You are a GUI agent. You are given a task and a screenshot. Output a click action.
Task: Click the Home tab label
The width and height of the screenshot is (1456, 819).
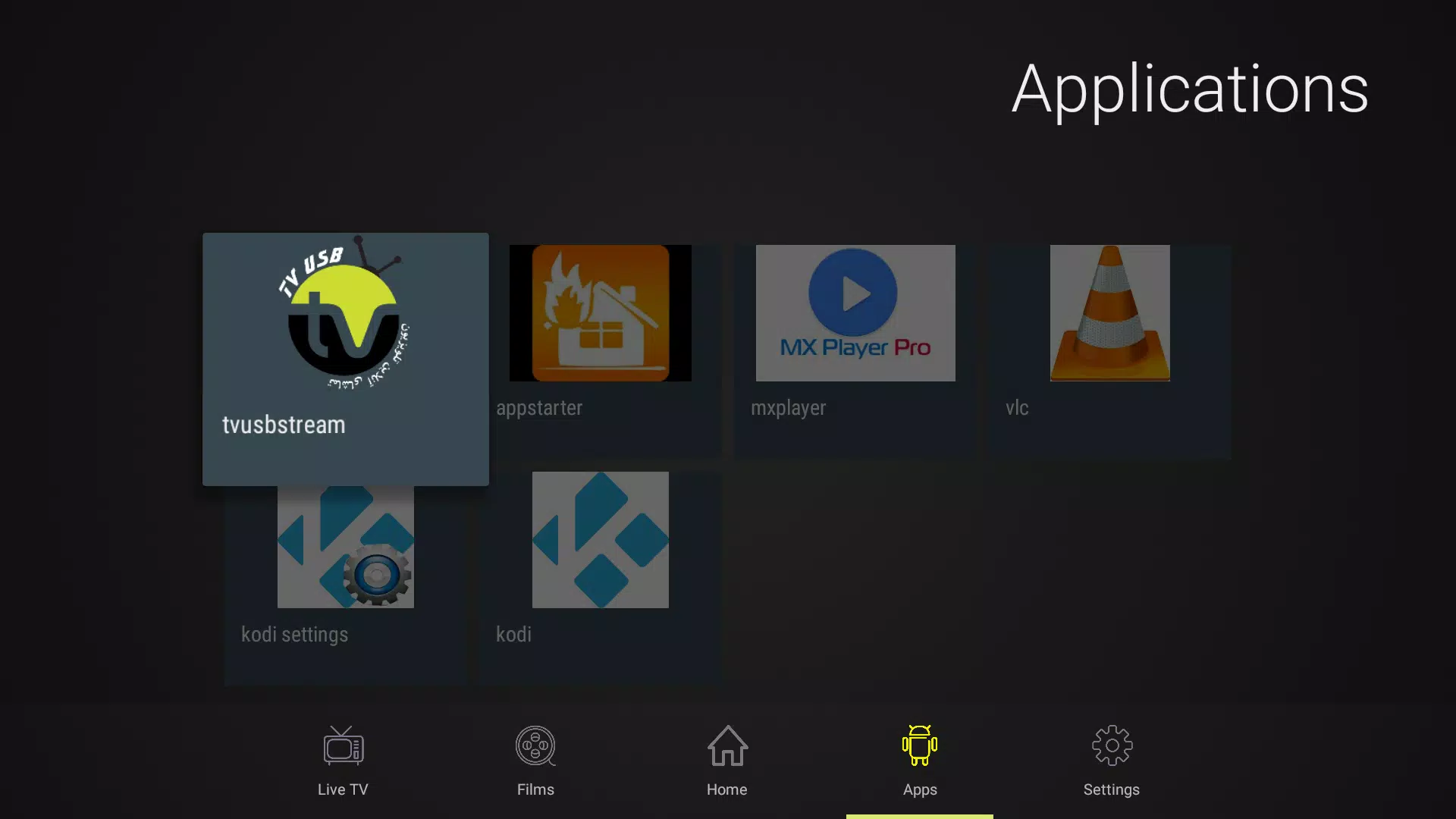(x=727, y=789)
